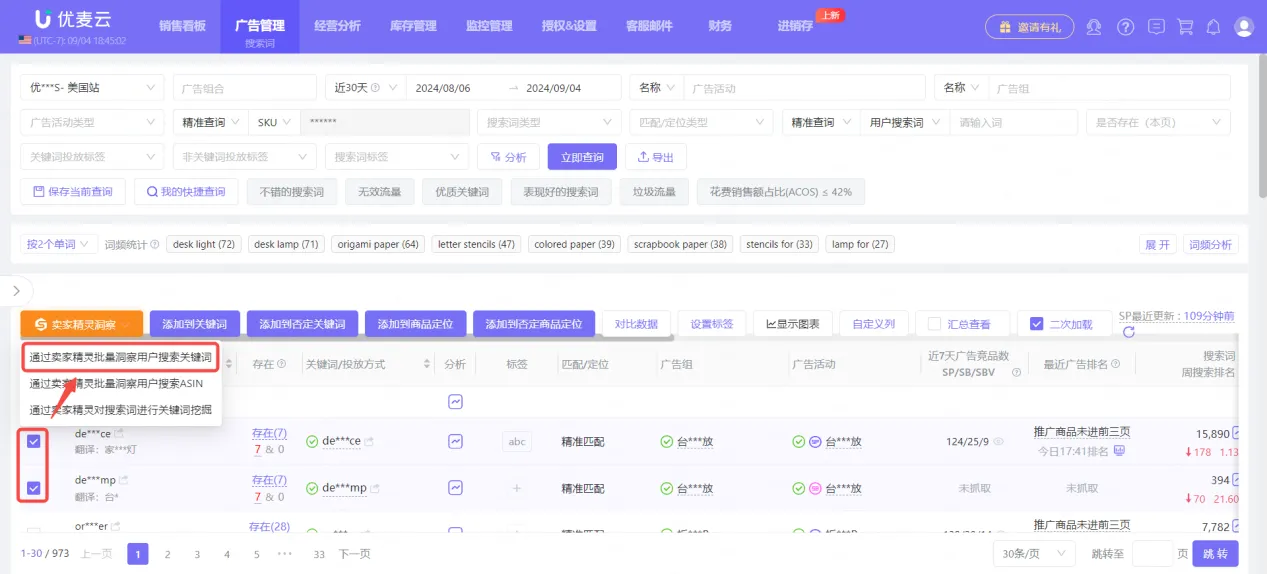
Task: Open the message feedback icon
Action: coord(1156,27)
